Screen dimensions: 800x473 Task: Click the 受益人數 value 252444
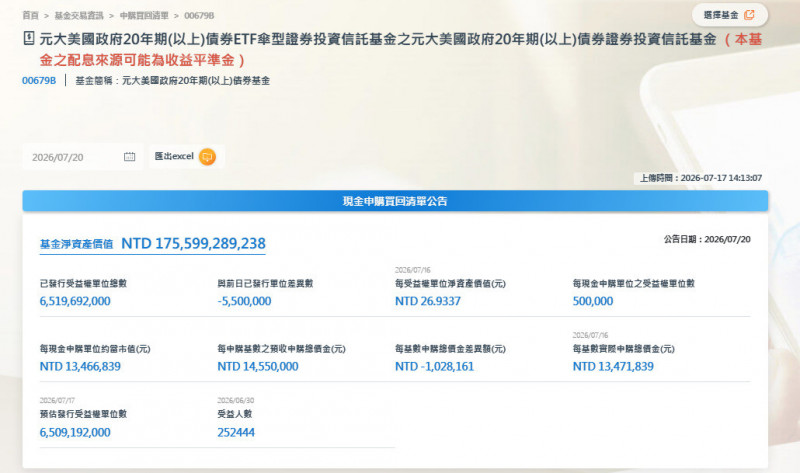(236, 432)
